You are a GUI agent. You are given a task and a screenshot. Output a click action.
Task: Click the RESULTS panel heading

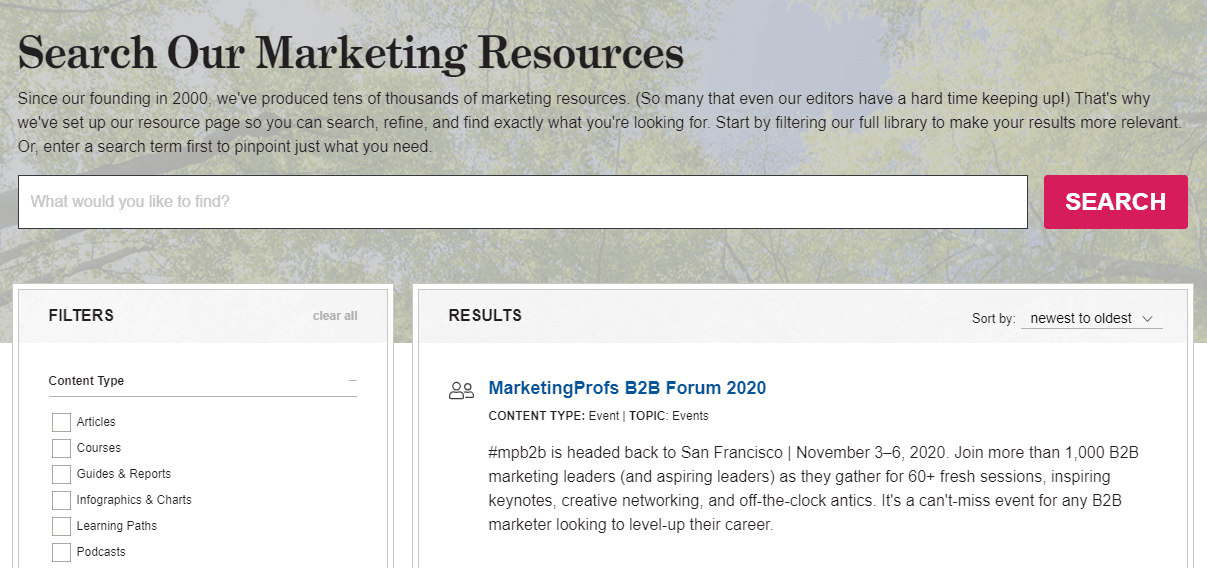pos(485,315)
